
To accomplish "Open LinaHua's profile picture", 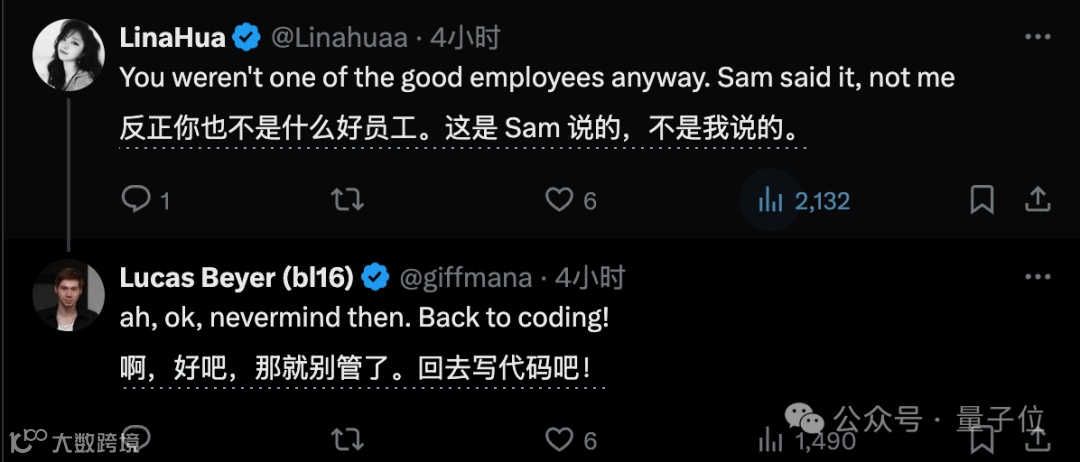I will [68, 55].
